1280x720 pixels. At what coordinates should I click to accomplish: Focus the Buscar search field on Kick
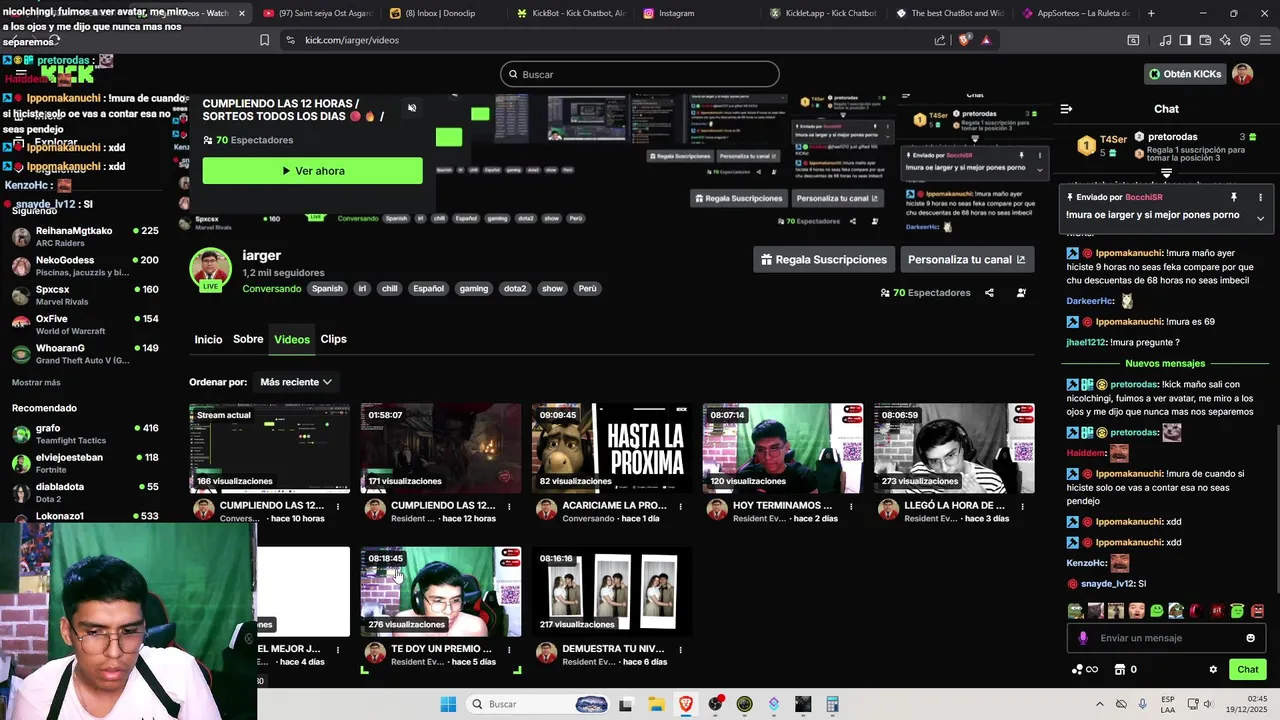tap(640, 74)
